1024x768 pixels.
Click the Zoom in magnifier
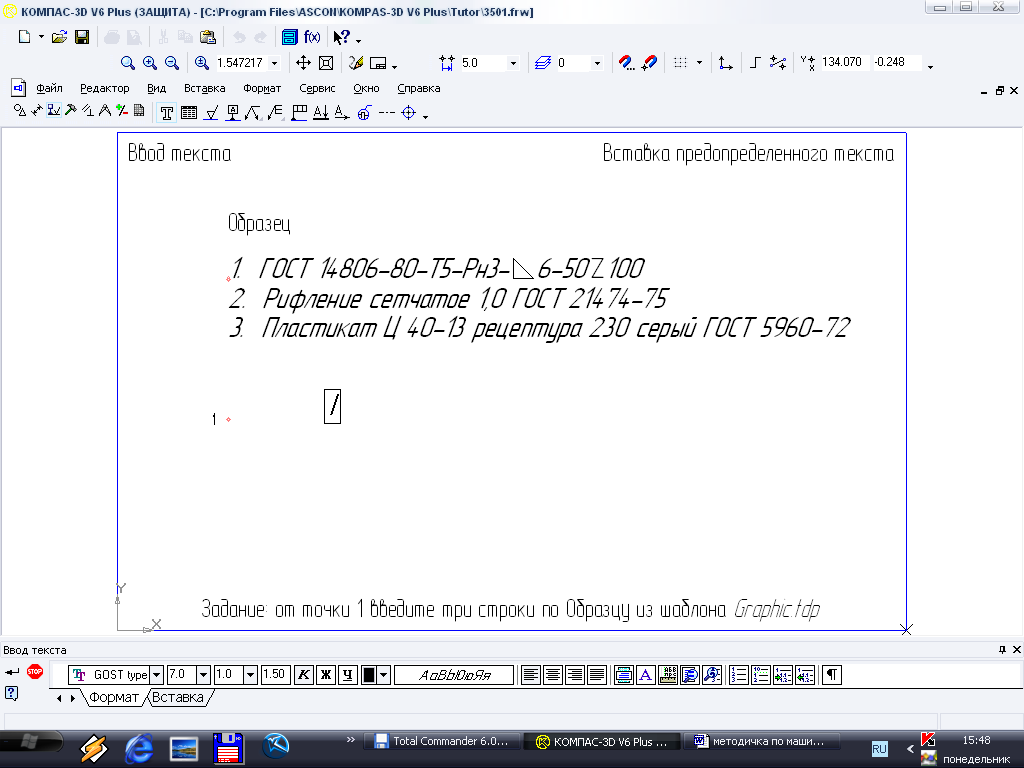(x=150, y=63)
